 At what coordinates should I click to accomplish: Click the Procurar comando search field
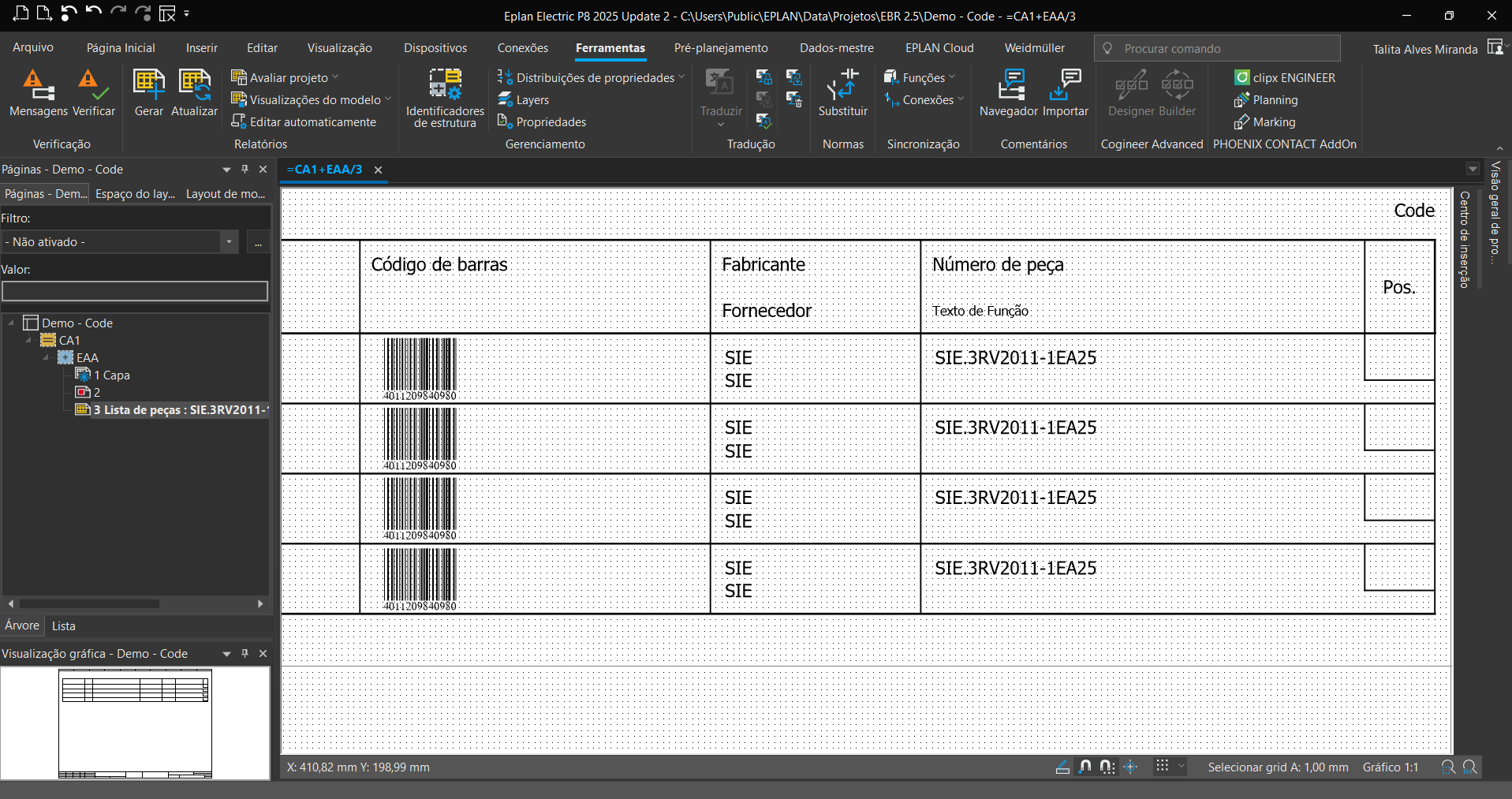(1217, 48)
